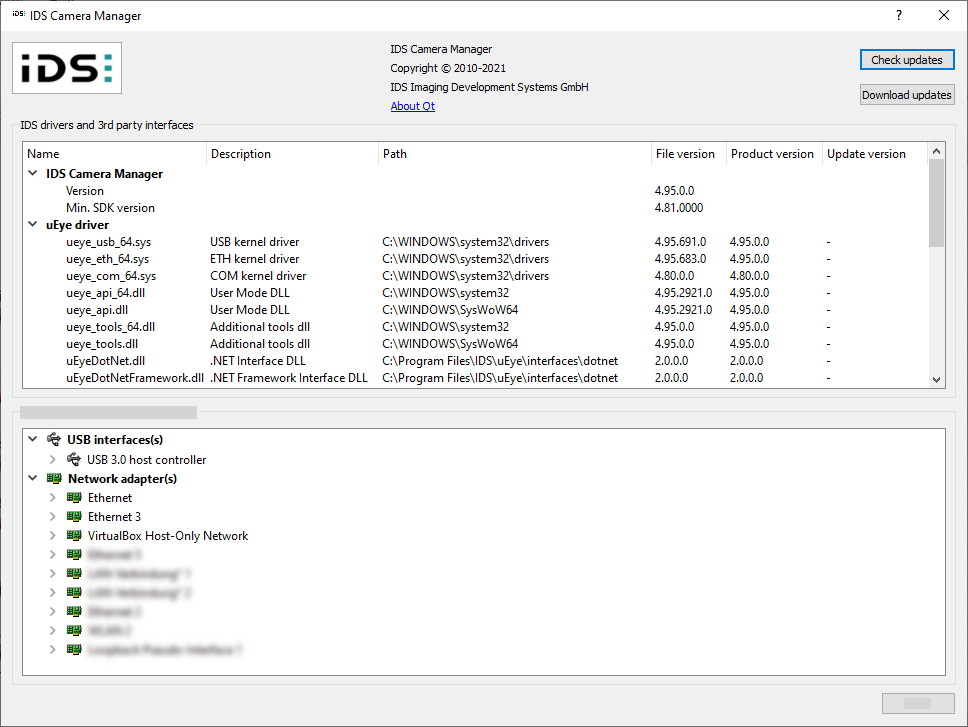
Task: Collapse the IDS Camera Manager tree group
Action: [x=33, y=173]
